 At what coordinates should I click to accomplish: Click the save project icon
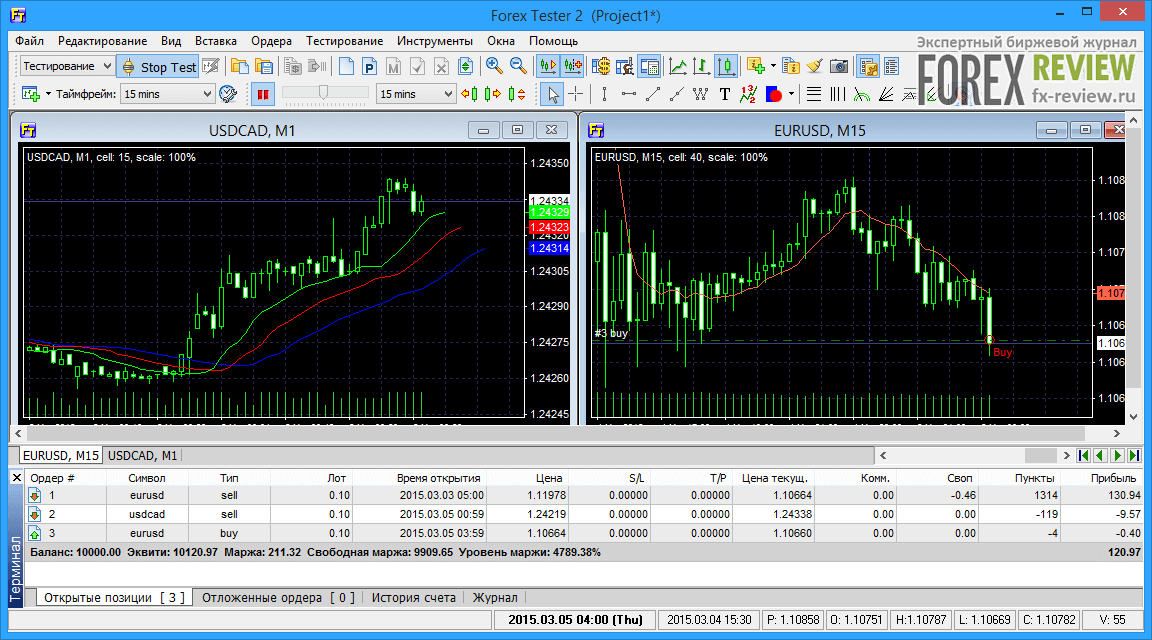[264, 67]
